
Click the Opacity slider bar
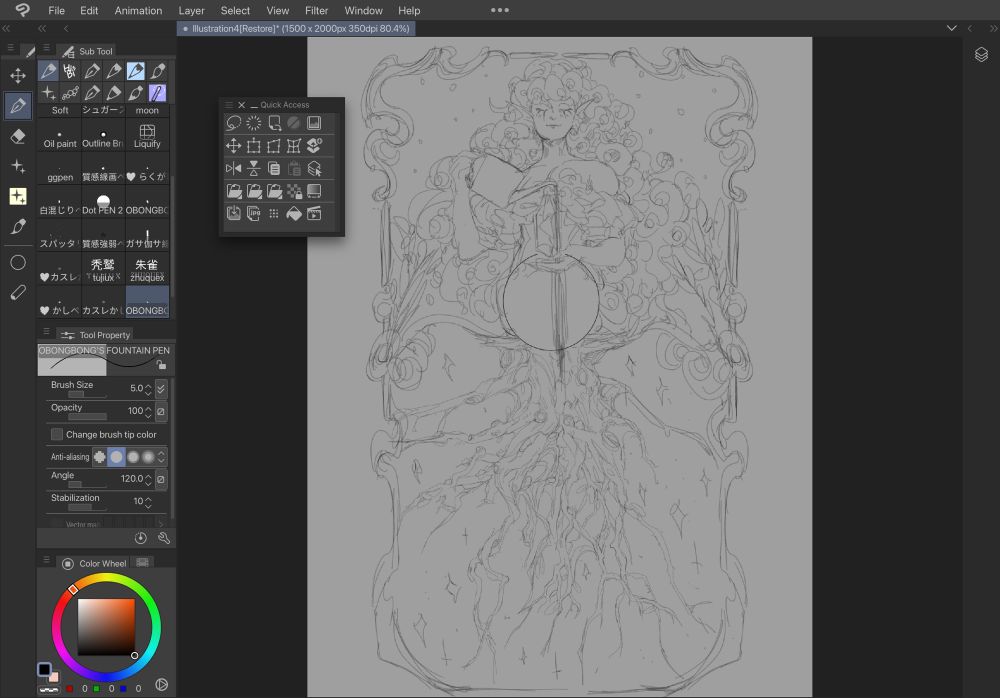tap(87, 417)
